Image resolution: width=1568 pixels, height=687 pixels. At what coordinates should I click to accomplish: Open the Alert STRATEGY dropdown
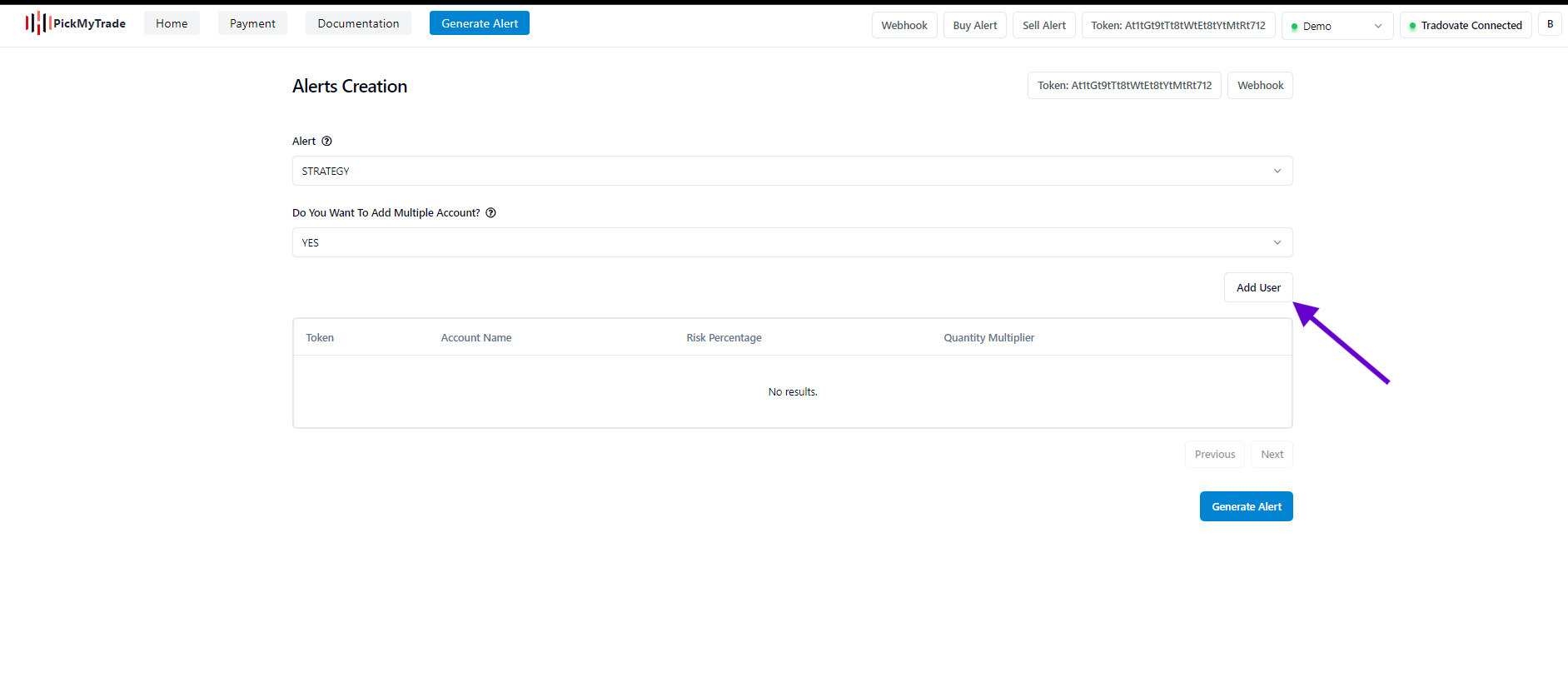tap(792, 171)
